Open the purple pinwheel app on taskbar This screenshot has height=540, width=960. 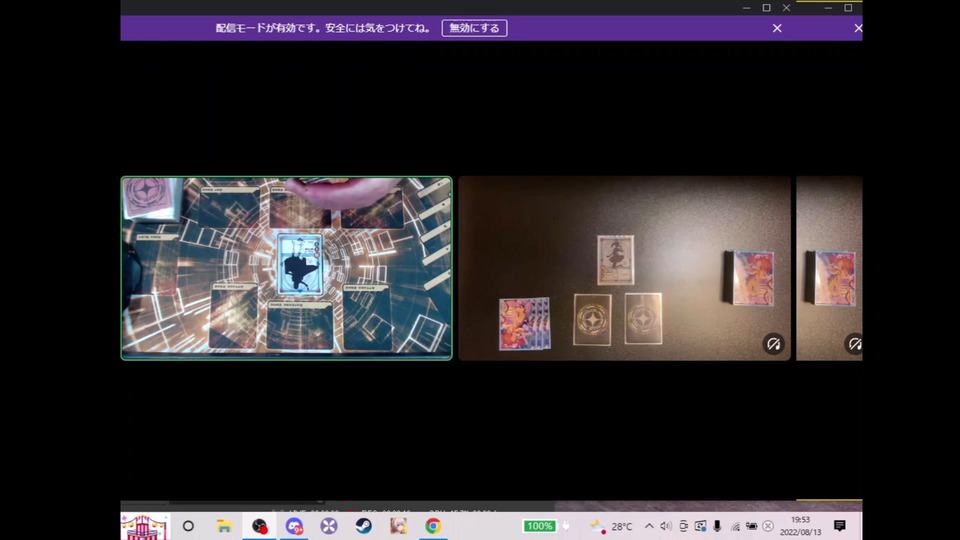pos(329,526)
